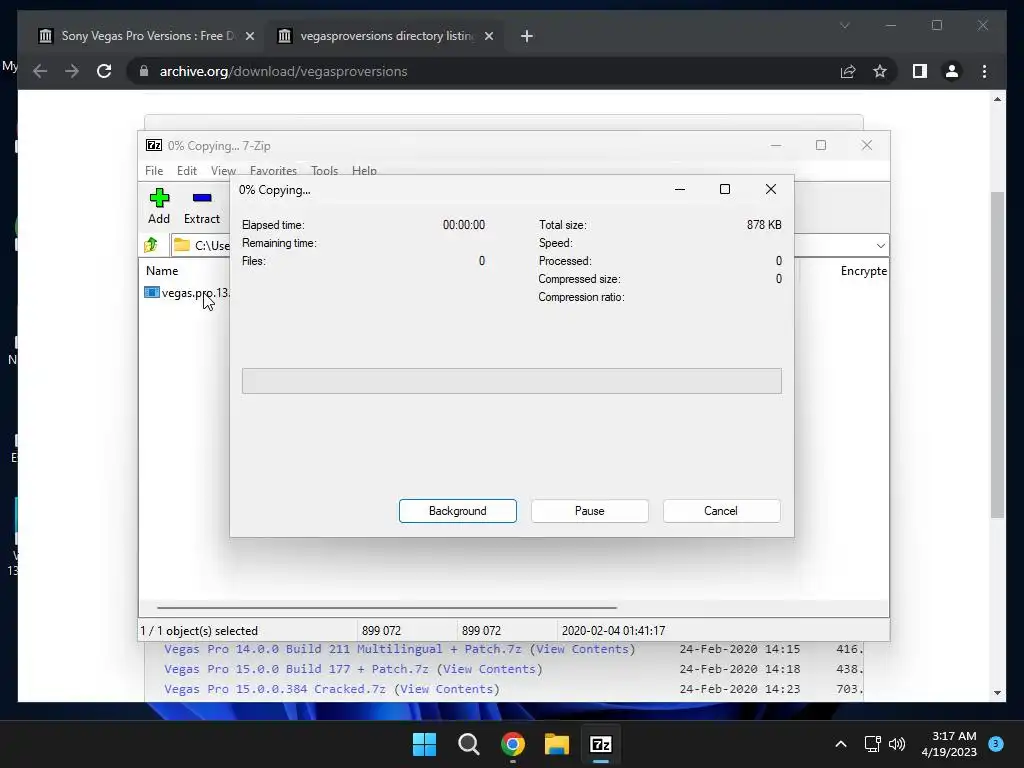View Contents of Vegas Pro 15.0.0 Build 177
Viewport: 1024px width, 768px height.
pyautogui.click(x=489, y=669)
